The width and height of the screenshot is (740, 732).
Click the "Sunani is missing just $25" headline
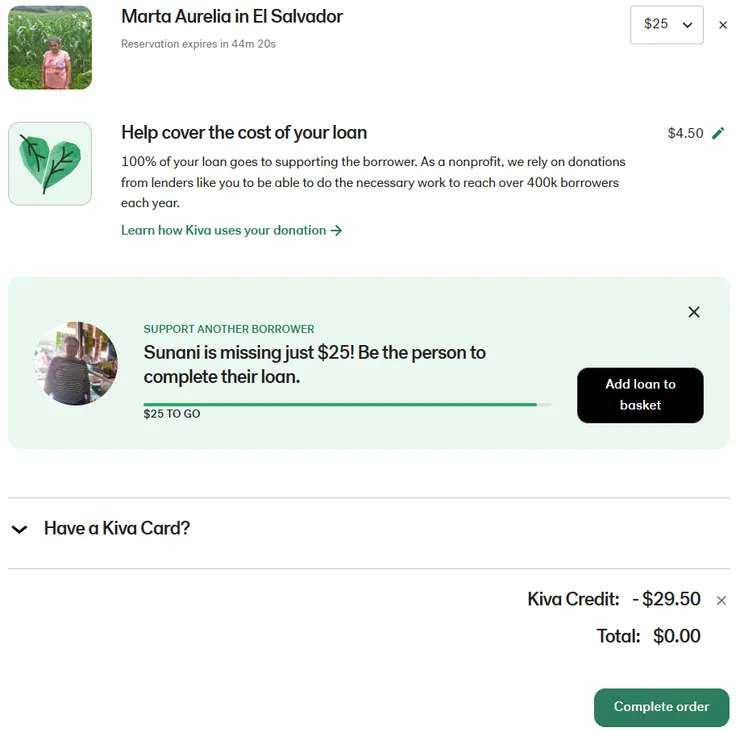click(314, 364)
